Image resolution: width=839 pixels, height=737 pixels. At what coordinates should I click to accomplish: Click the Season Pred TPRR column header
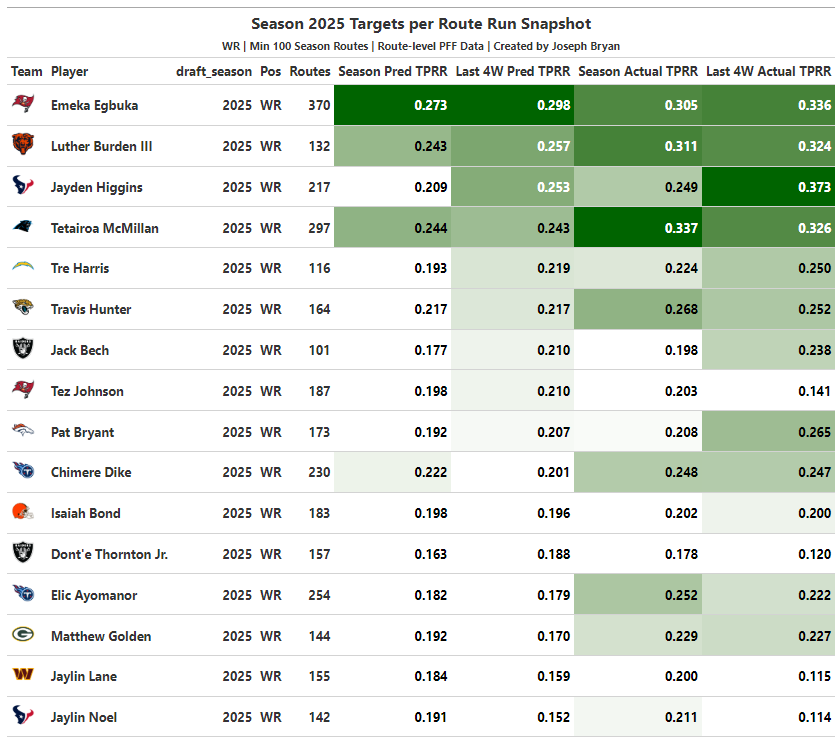tap(393, 72)
